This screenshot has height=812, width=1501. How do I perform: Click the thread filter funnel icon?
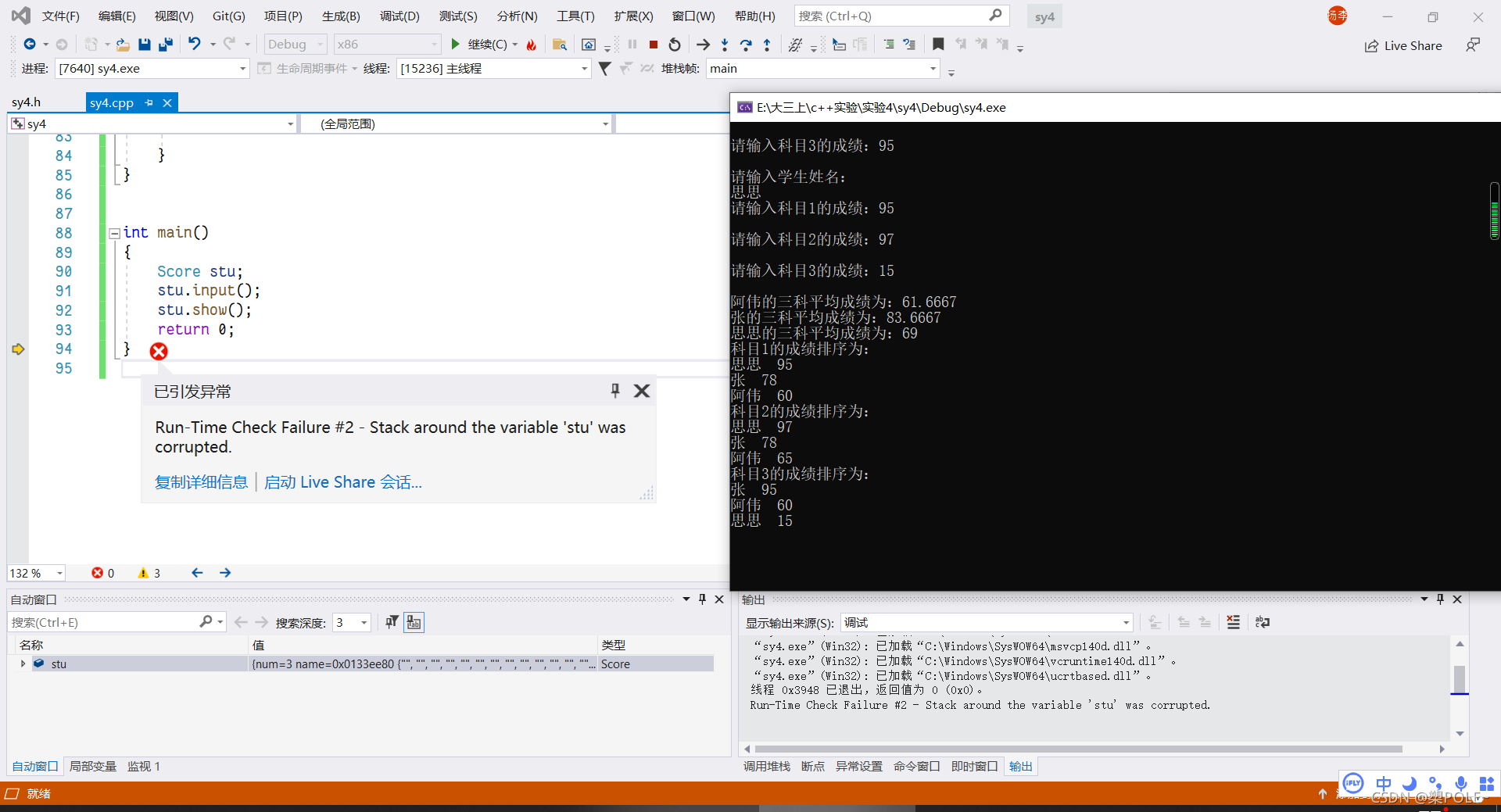click(x=604, y=69)
